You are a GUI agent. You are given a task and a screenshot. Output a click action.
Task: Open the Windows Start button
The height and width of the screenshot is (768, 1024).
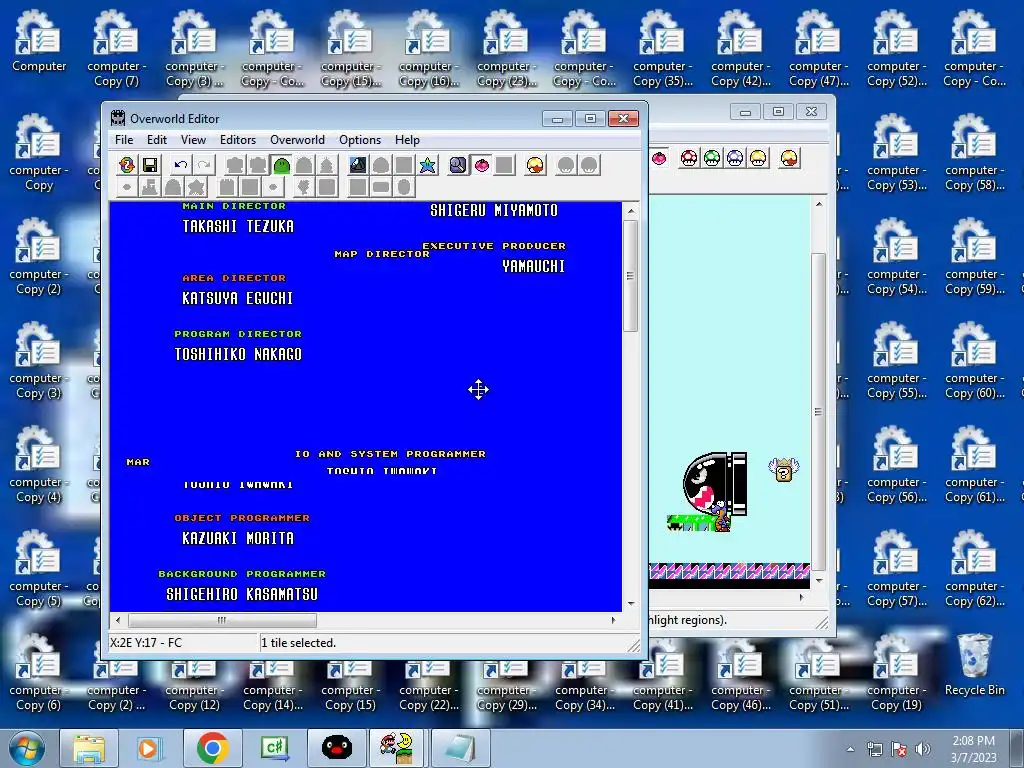pyautogui.click(x=26, y=748)
